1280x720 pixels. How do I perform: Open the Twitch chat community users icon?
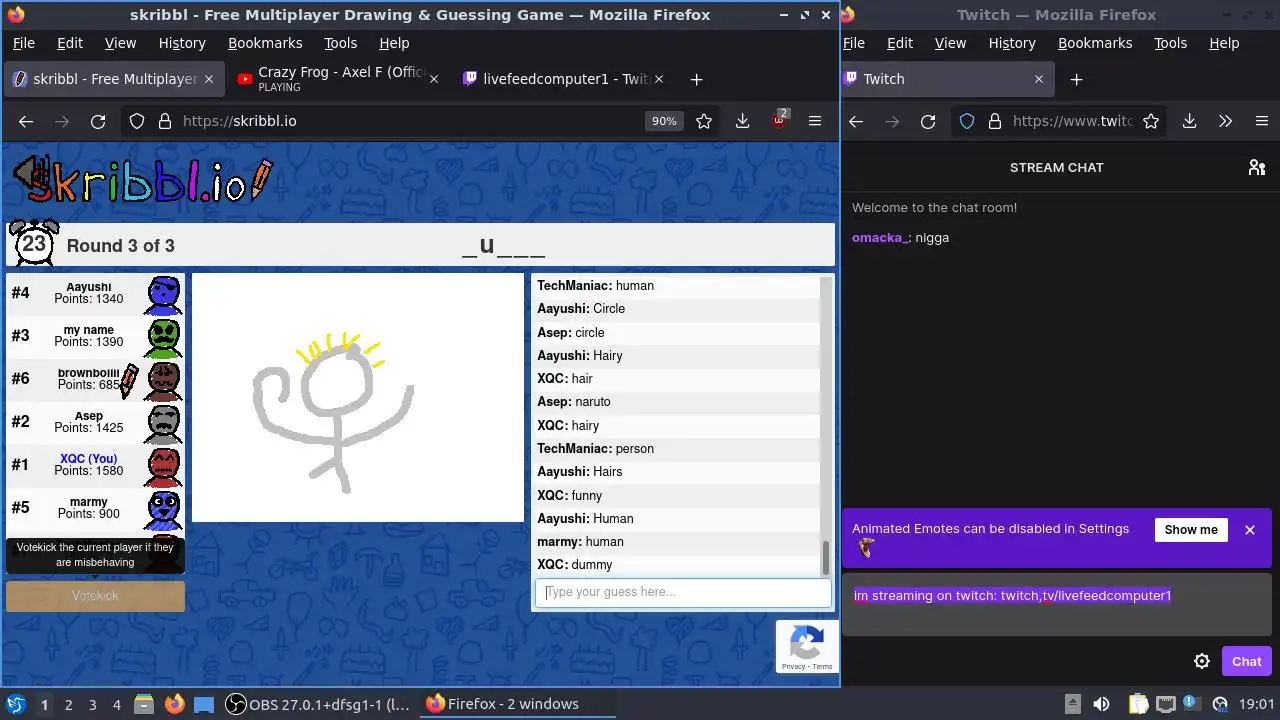pos(1257,167)
